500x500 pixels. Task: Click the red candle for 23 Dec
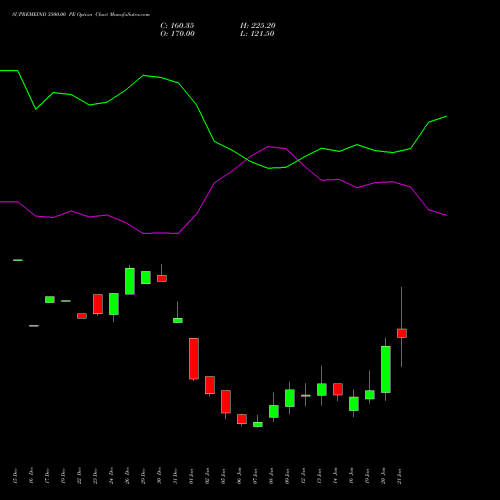[98, 304]
